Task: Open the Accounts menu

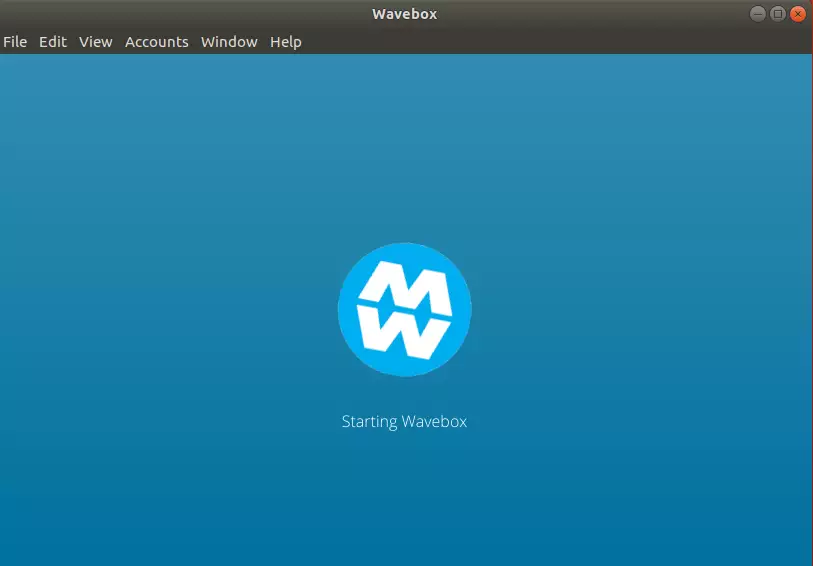Action: pyautogui.click(x=157, y=41)
